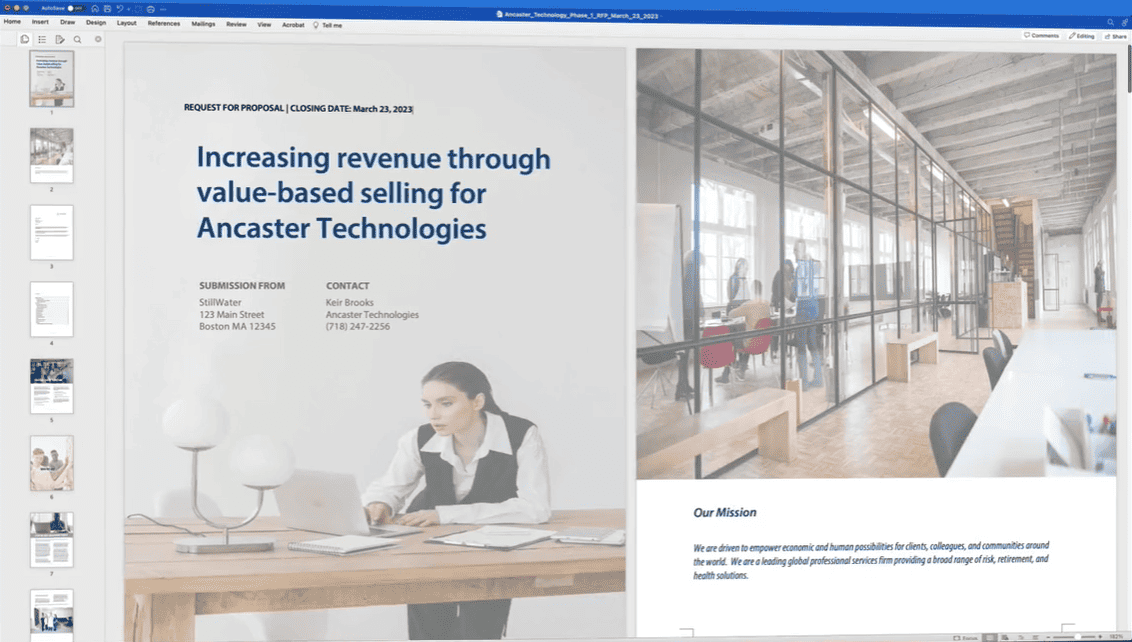The height and width of the screenshot is (642, 1132).
Task: Switch to Print Layout view icon
Action: (x=990, y=638)
